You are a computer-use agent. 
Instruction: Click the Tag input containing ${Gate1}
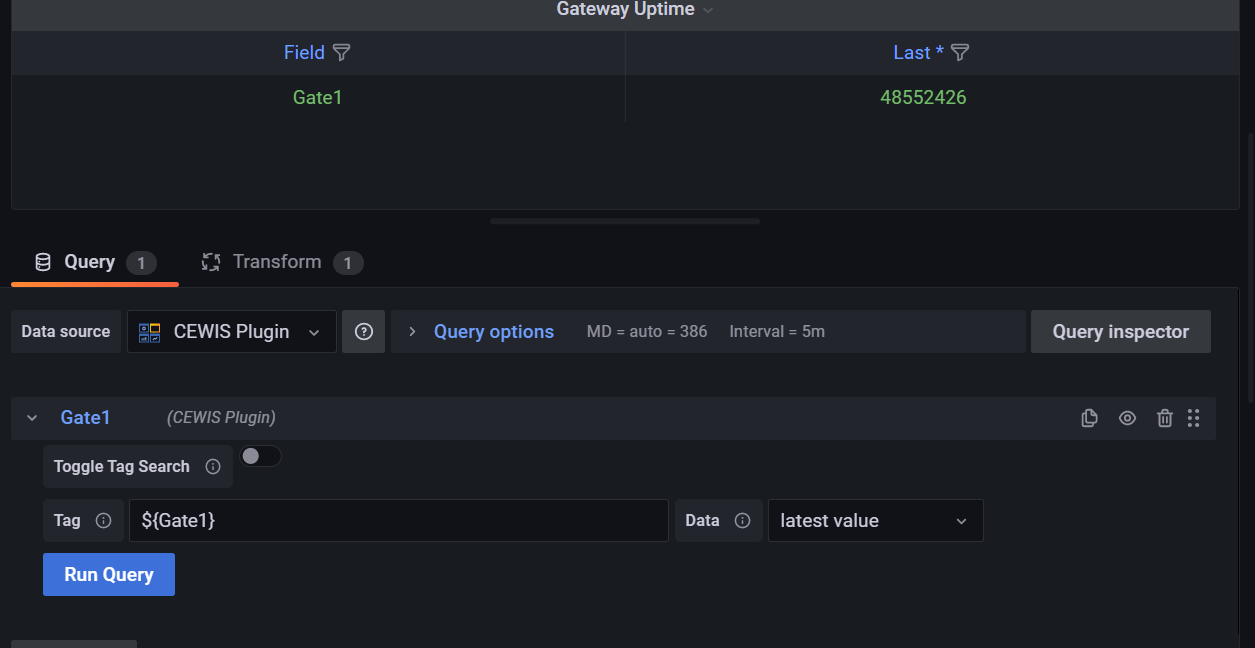(398, 520)
